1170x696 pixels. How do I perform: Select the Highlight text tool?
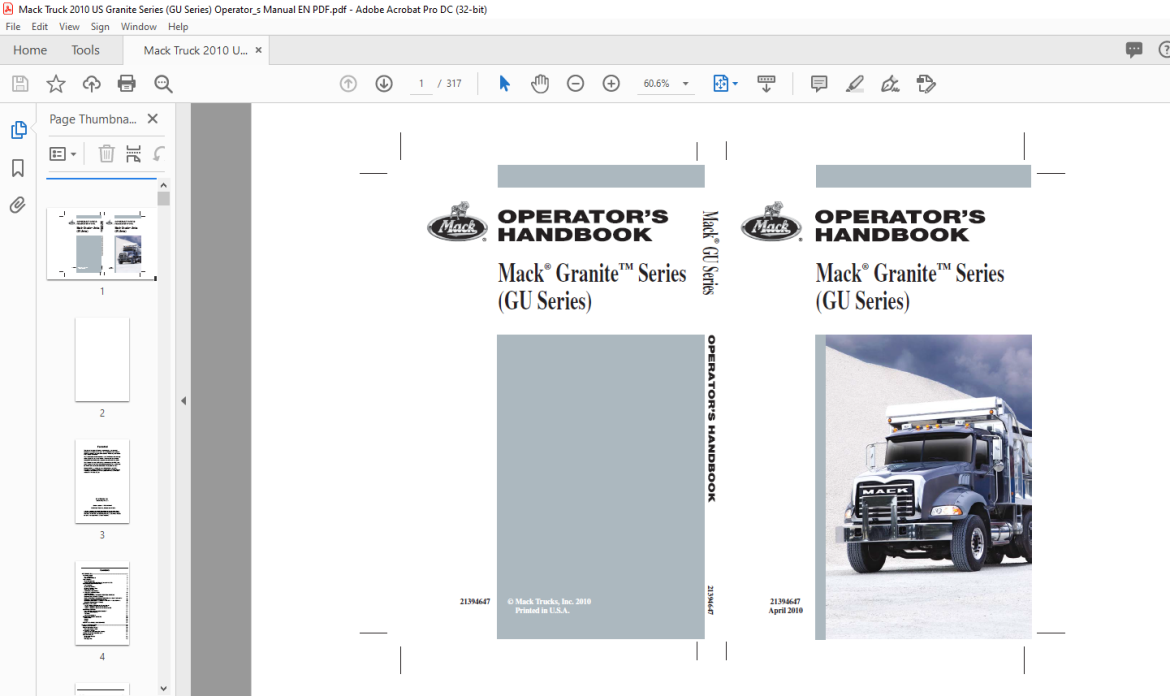854,84
